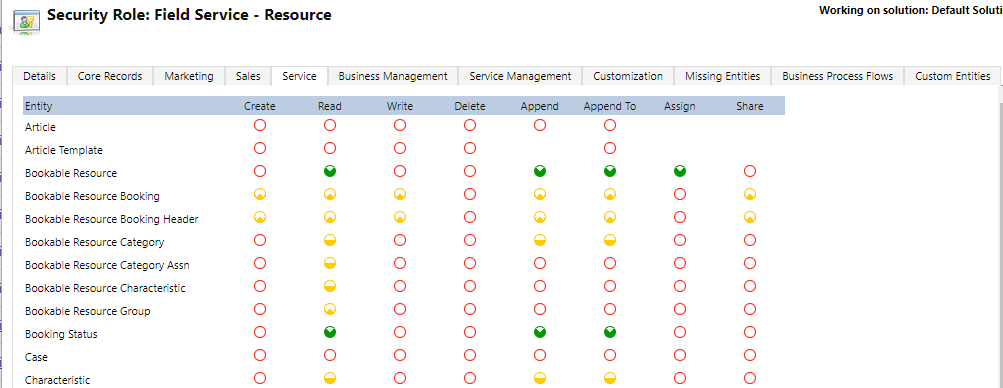Screen dimensions: 1003x388
Task: Switch to the Service Management tab
Action: click(520, 76)
